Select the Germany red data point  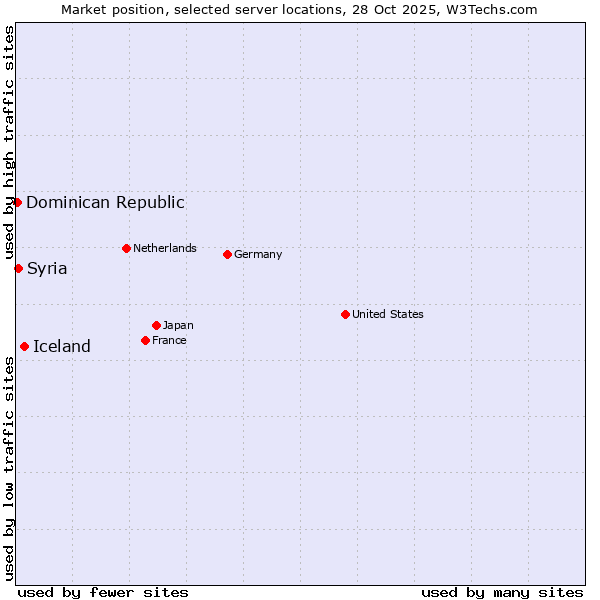tap(227, 254)
